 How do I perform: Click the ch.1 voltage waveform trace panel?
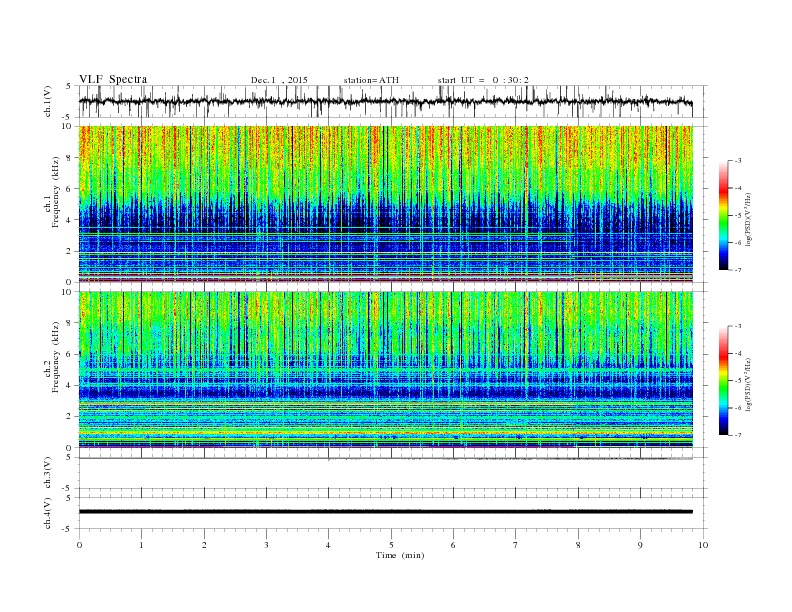pyautogui.click(x=392, y=101)
